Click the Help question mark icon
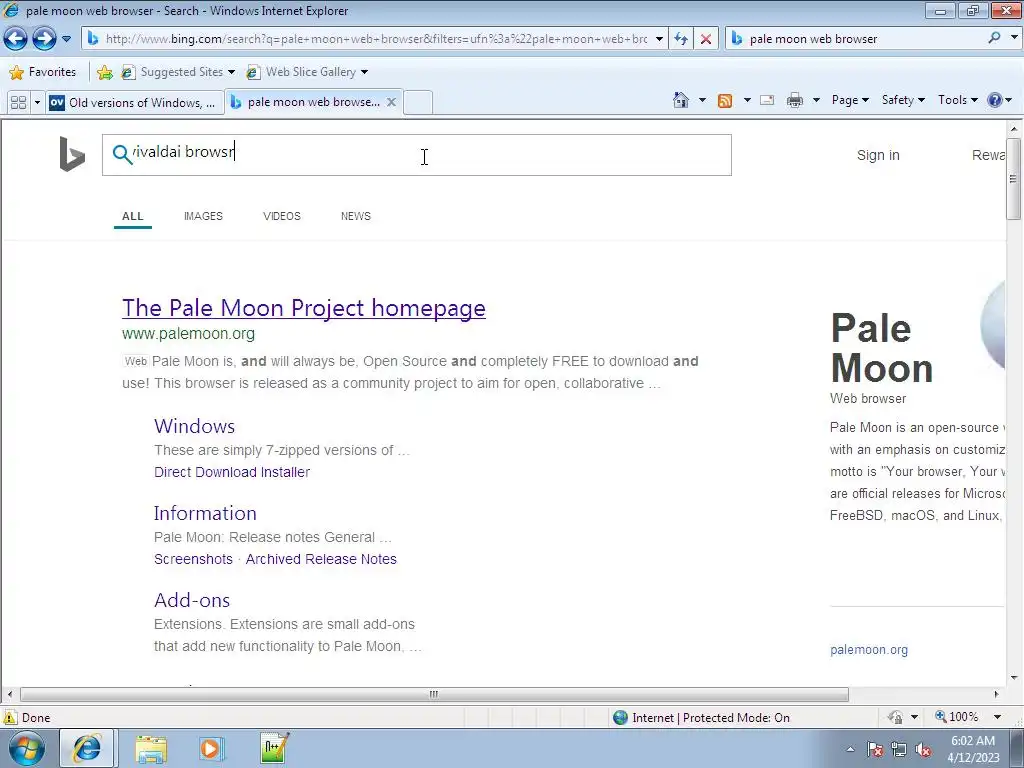Viewport: 1024px width, 768px height. point(995,100)
